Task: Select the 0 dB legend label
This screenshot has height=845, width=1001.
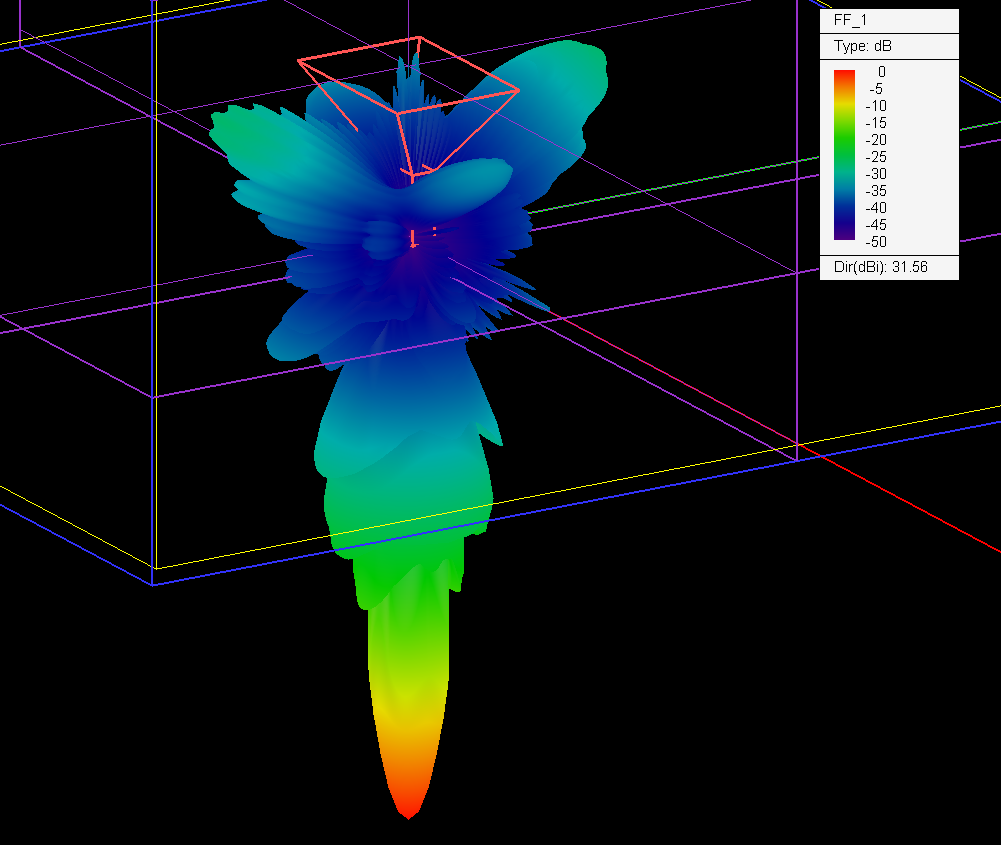Action: (881, 71)
